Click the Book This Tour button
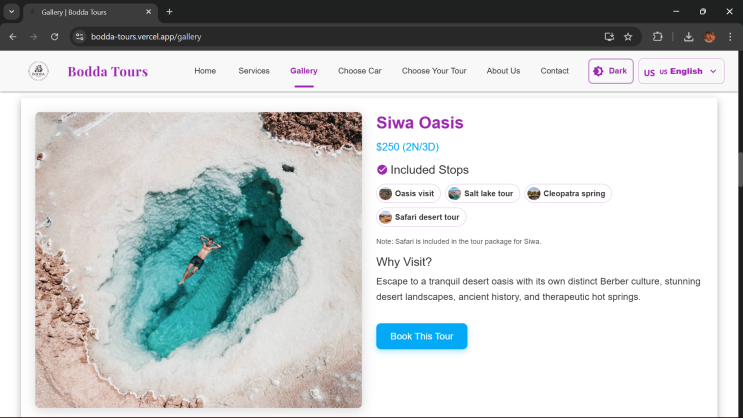The image size is (743, 418). (x=422, y=336)
